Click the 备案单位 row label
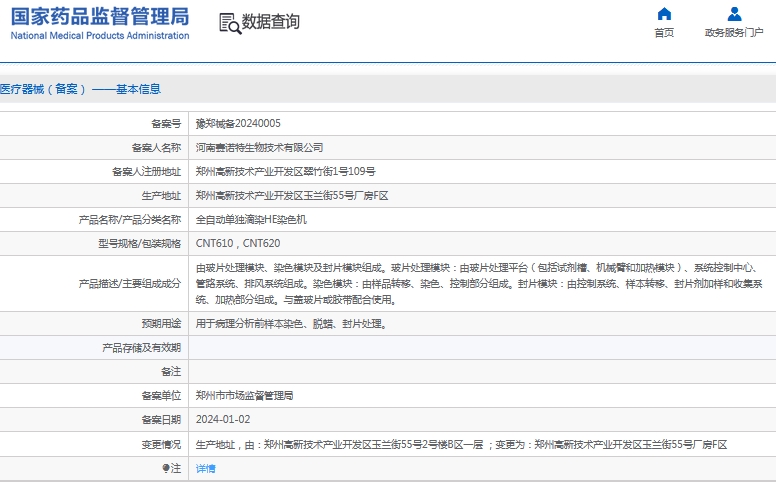This screenshot has width=776, height=489. point(161,395)
